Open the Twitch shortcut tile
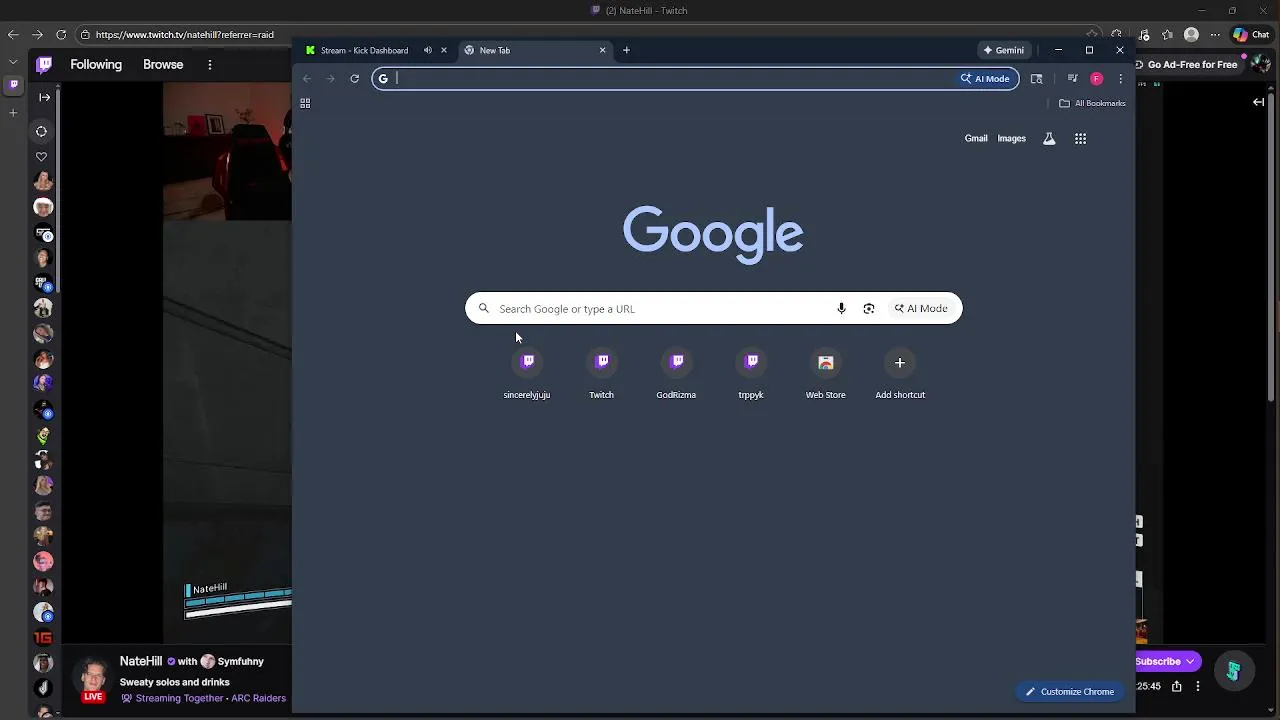 click(x=601, y=374)
